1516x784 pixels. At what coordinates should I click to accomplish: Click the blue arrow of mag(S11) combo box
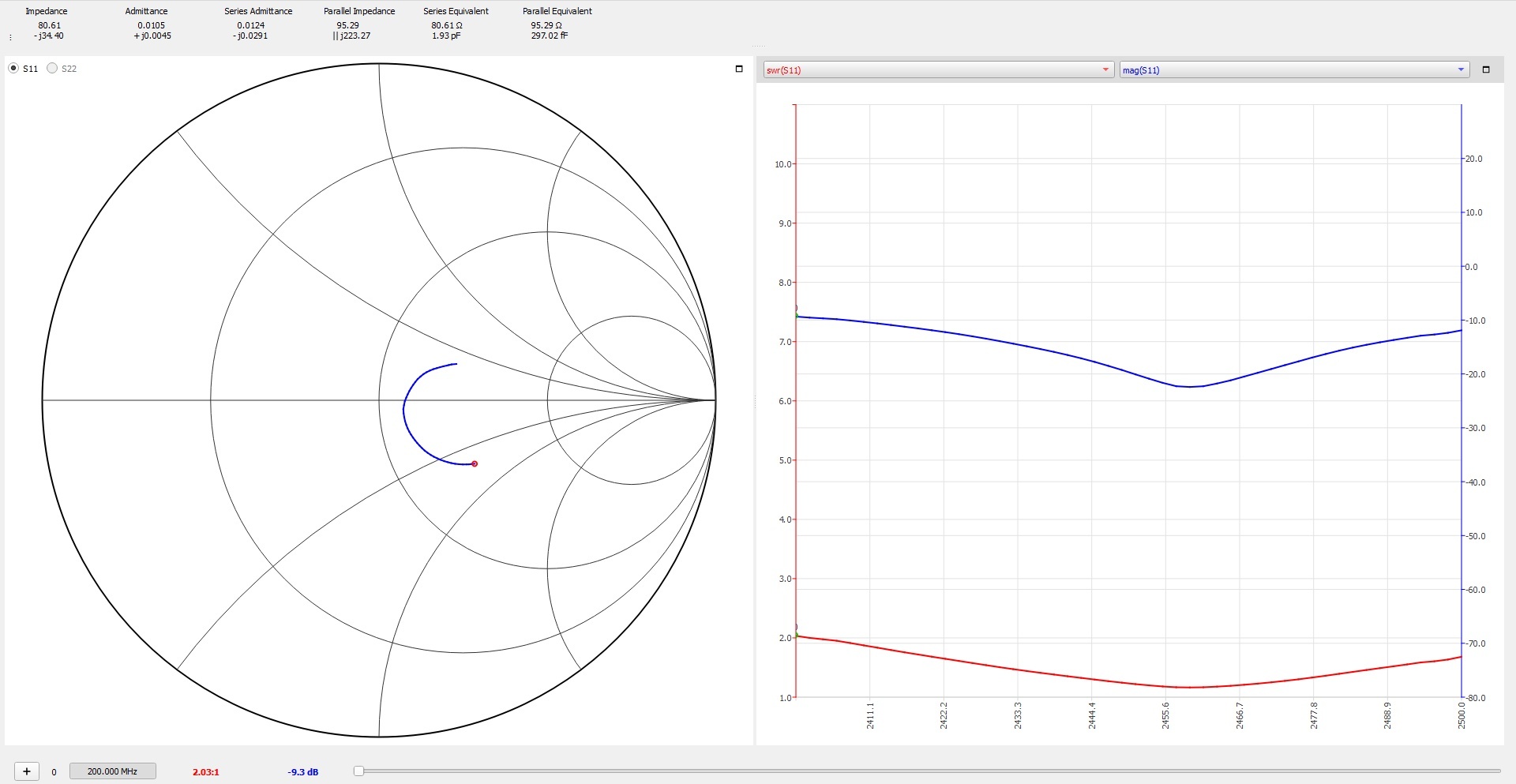pyautogui.click(x=1461, y=70)
